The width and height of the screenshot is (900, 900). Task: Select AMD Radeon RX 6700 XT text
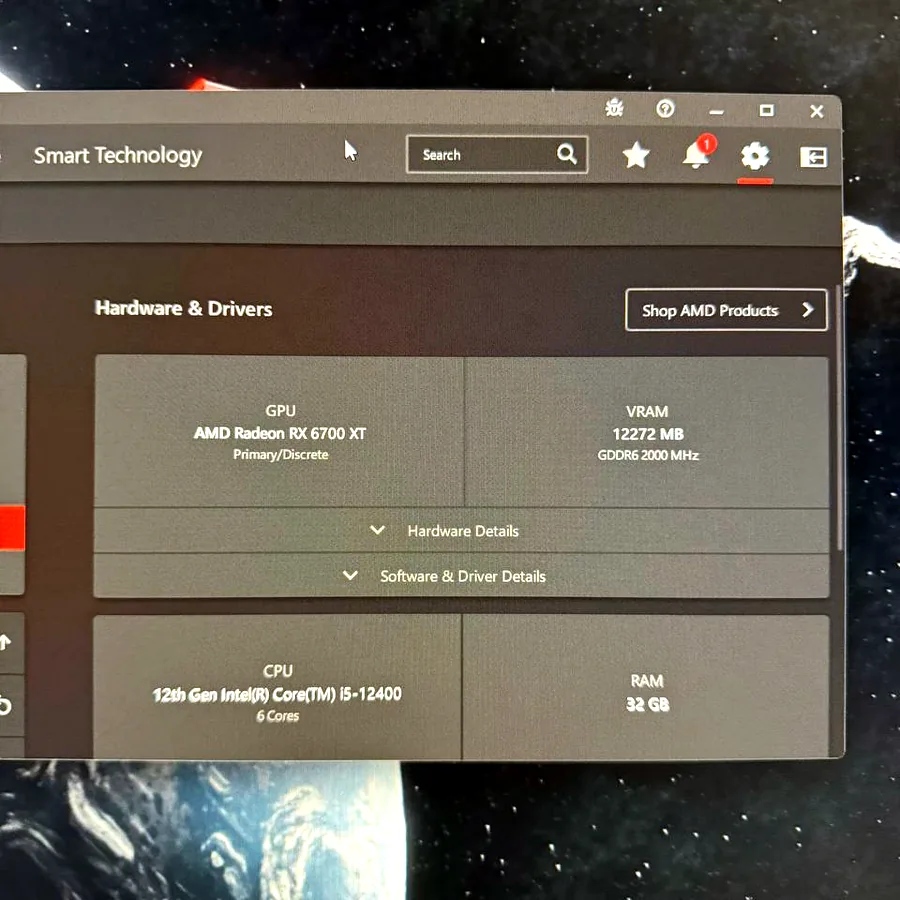280,433
